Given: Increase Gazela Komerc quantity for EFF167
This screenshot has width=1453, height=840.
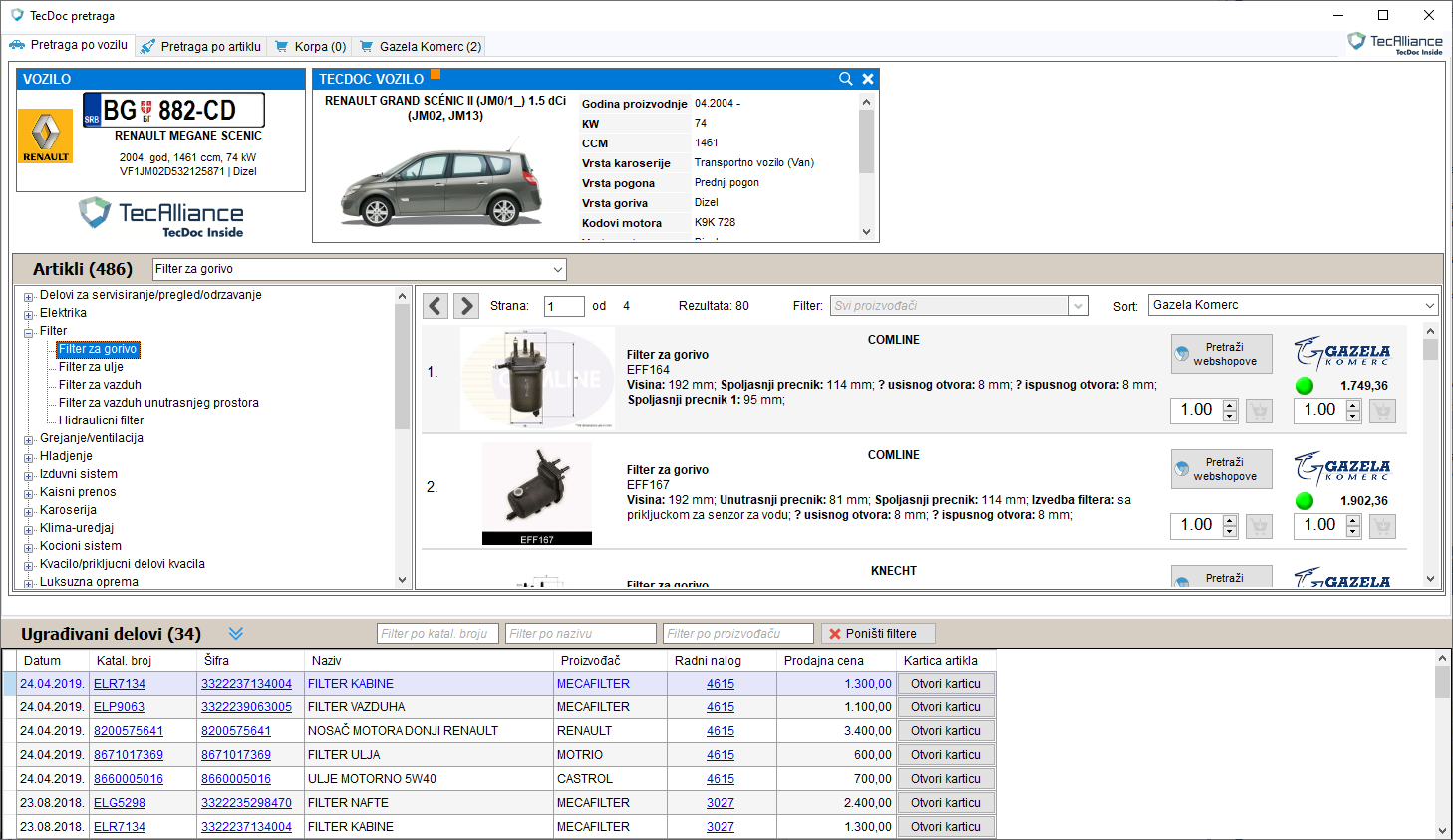Looking at the screenshot, I should click(x=1353, y=520).
